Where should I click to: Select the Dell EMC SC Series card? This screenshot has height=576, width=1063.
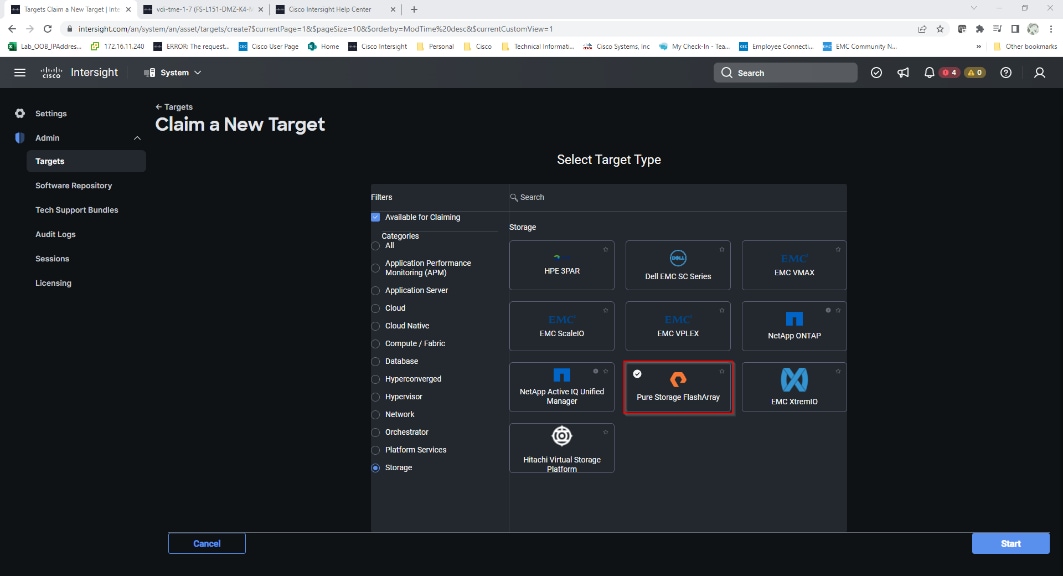[678, 265]
